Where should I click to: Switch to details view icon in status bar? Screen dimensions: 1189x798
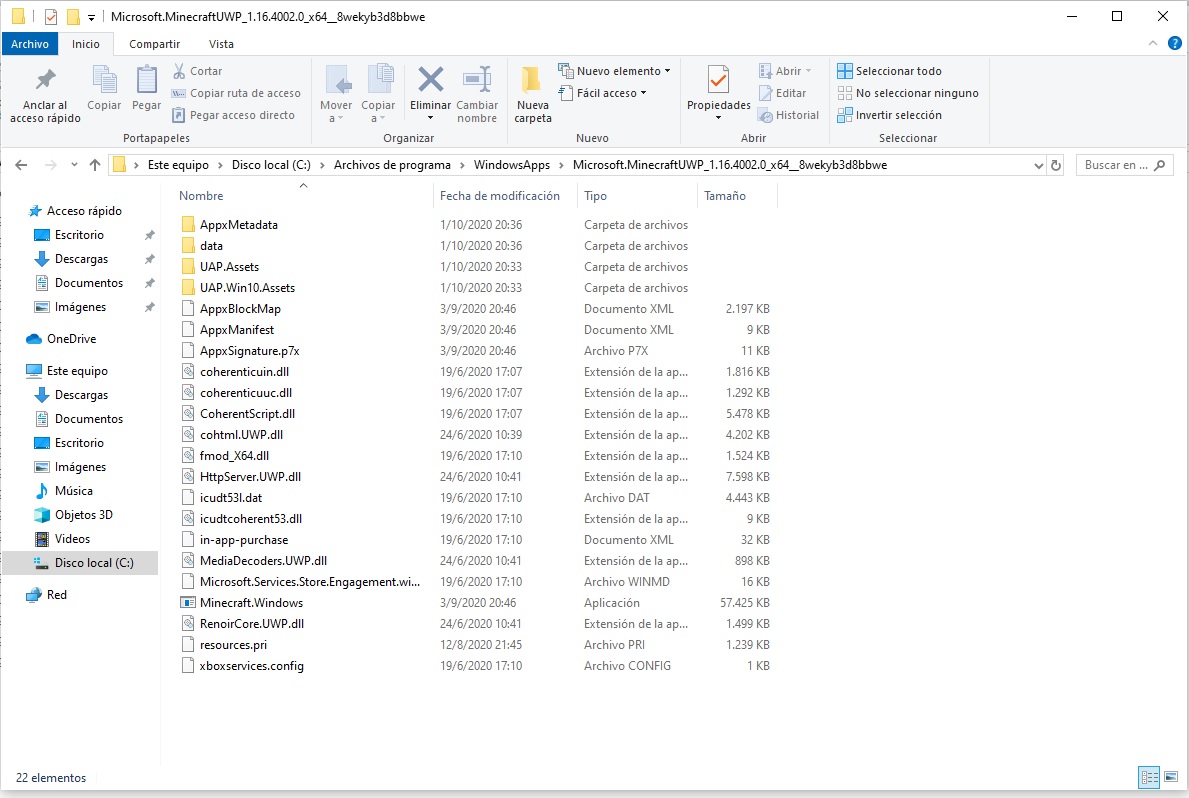1150,777
